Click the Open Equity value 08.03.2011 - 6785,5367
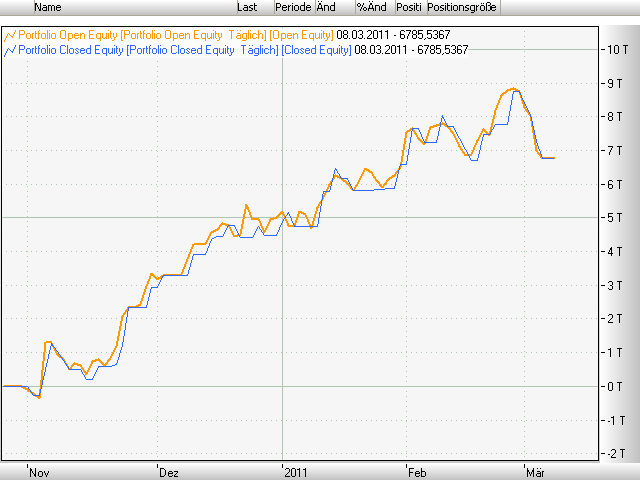 393,35
